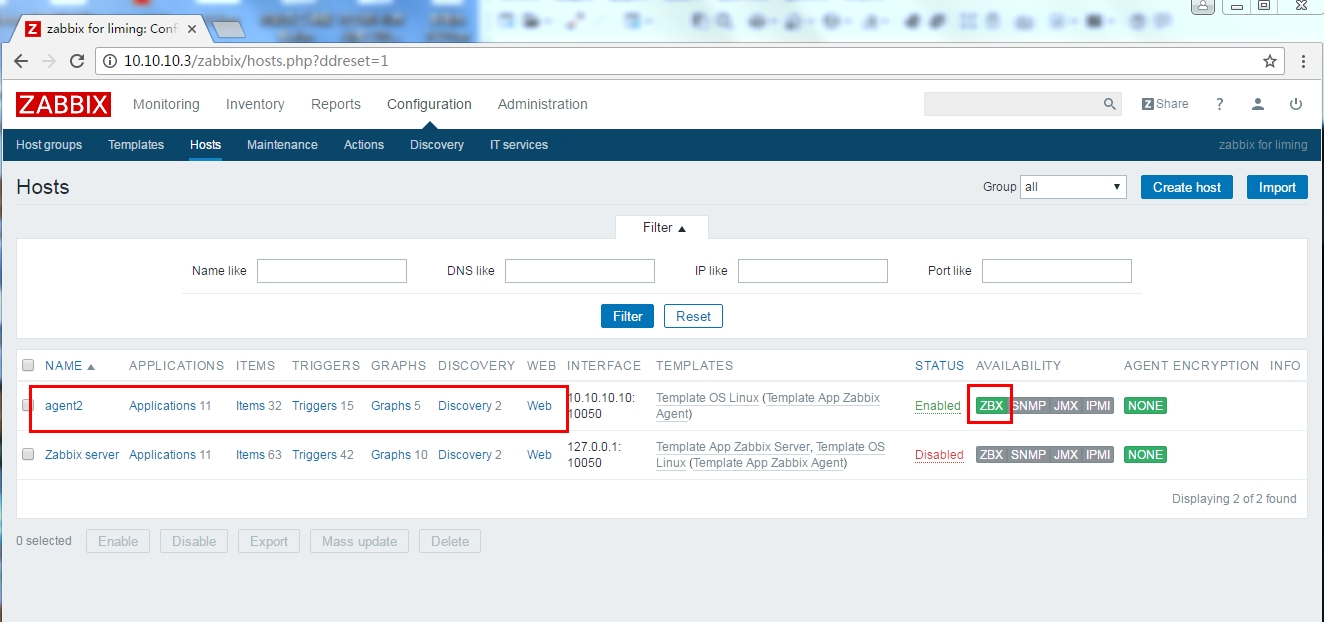Click Chrome user account icon in title bar

1204,7
